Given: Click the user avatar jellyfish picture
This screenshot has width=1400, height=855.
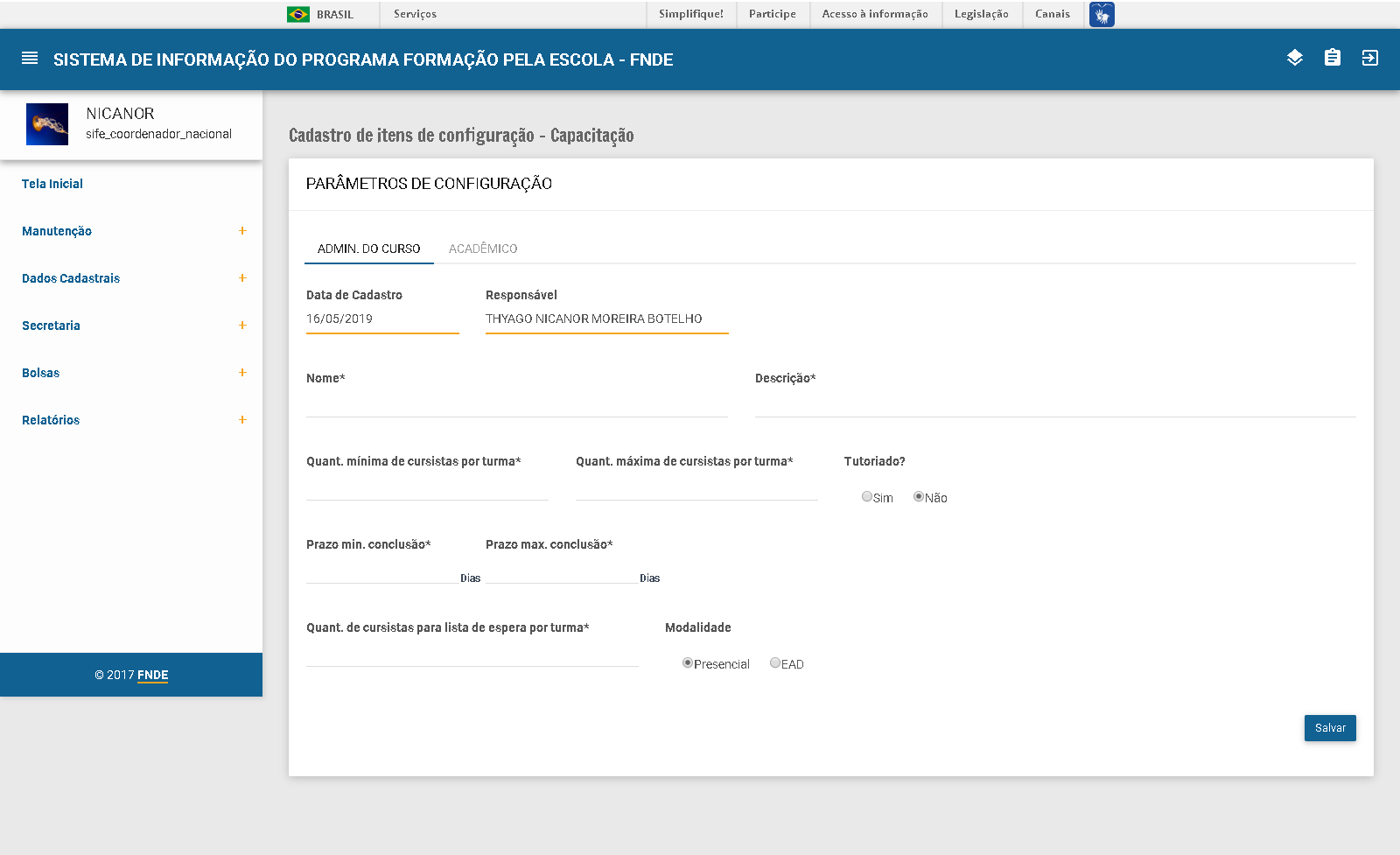Looking at the screenshot, I should click(47, 124).
